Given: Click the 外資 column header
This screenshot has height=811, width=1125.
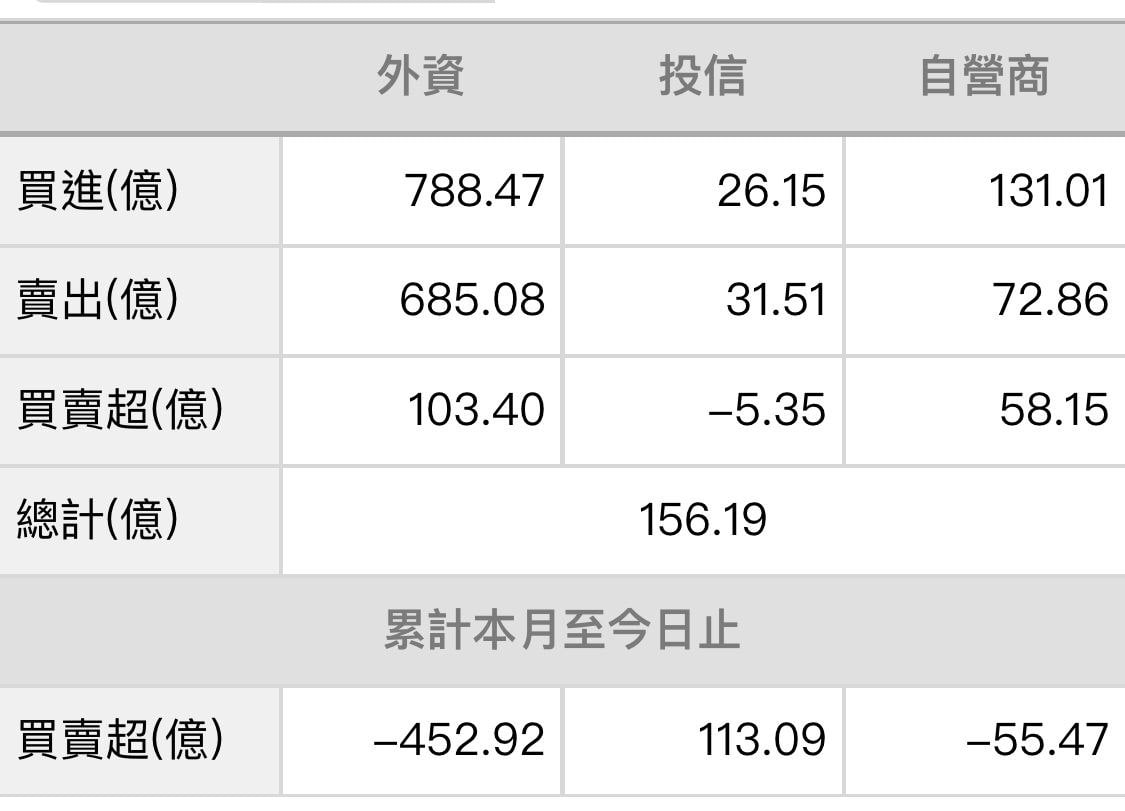Looking at the screenshot, I should [x=421, y=77].
